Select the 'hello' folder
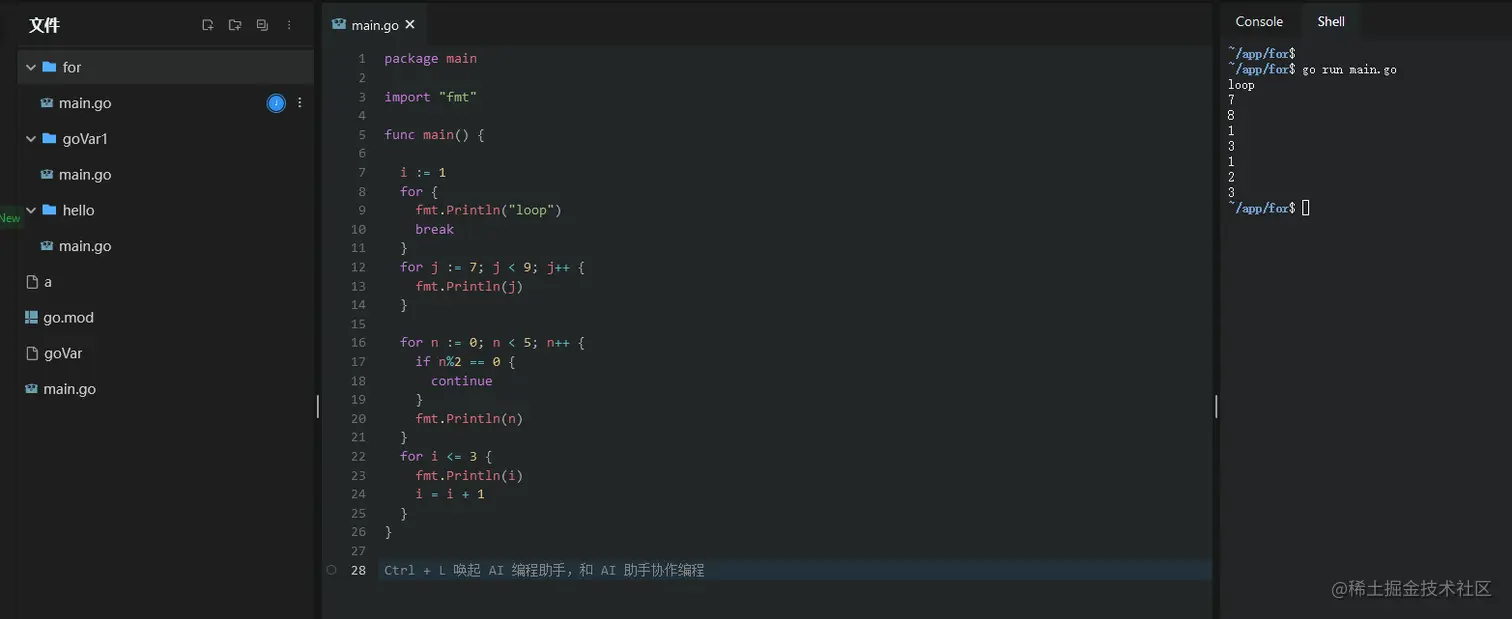1512x619 pixels. click(x=166, y=210)
